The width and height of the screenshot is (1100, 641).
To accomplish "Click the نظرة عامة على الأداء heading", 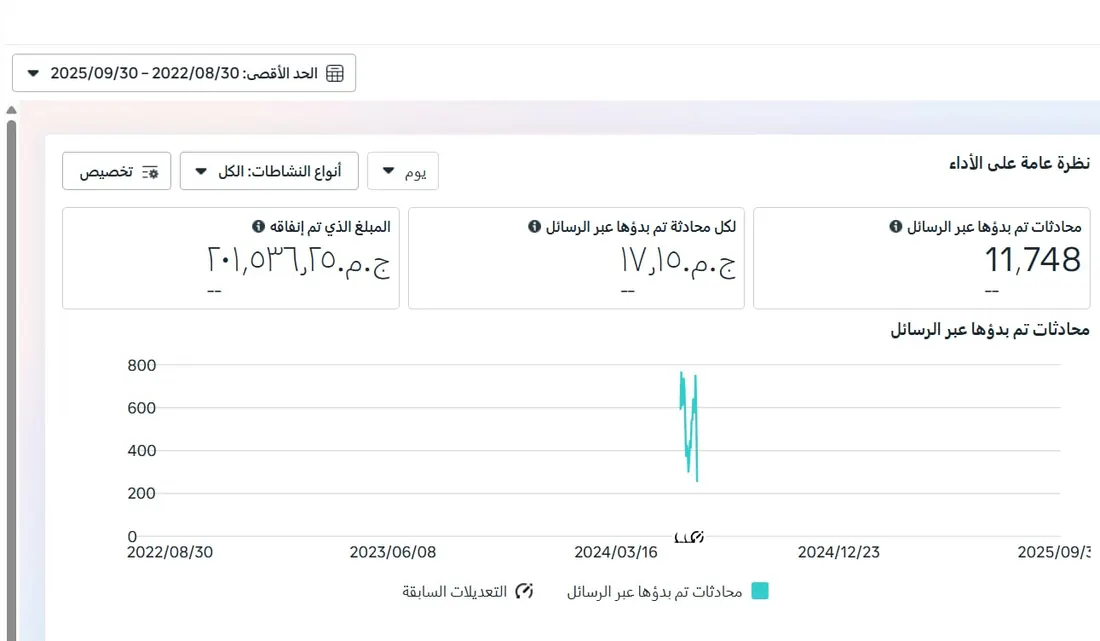I will point(1019,163).
